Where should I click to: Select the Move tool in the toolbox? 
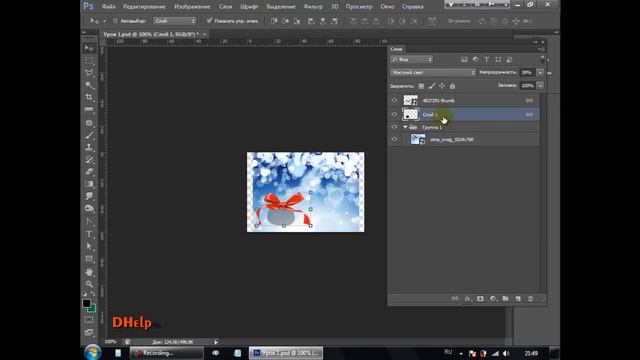point(89,48)
